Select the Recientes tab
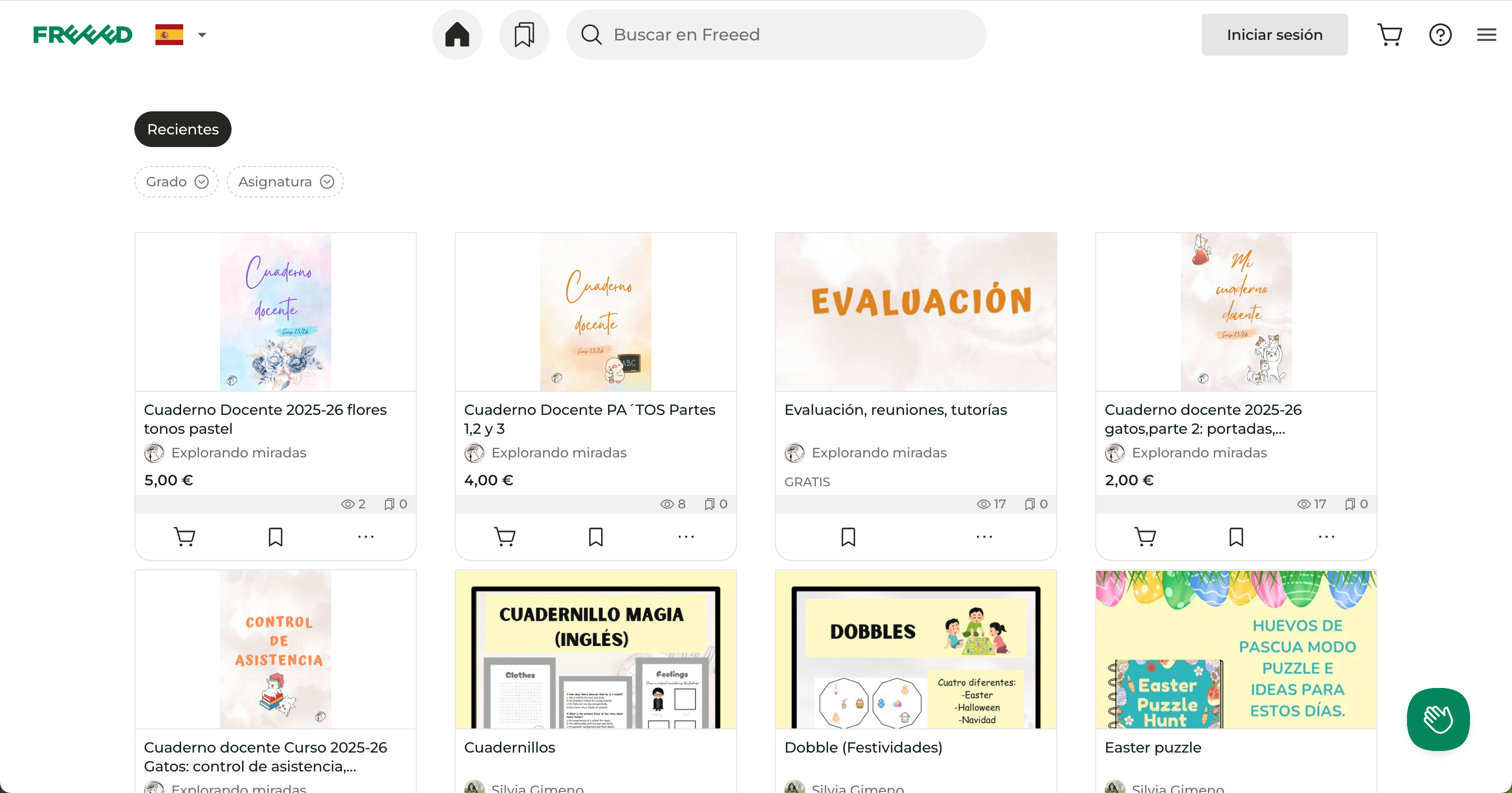The image size is (1512, 793). [183, 129]
